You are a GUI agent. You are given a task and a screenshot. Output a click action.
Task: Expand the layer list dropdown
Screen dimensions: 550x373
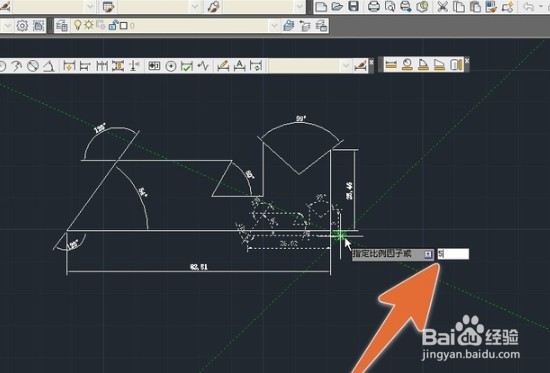274,26
